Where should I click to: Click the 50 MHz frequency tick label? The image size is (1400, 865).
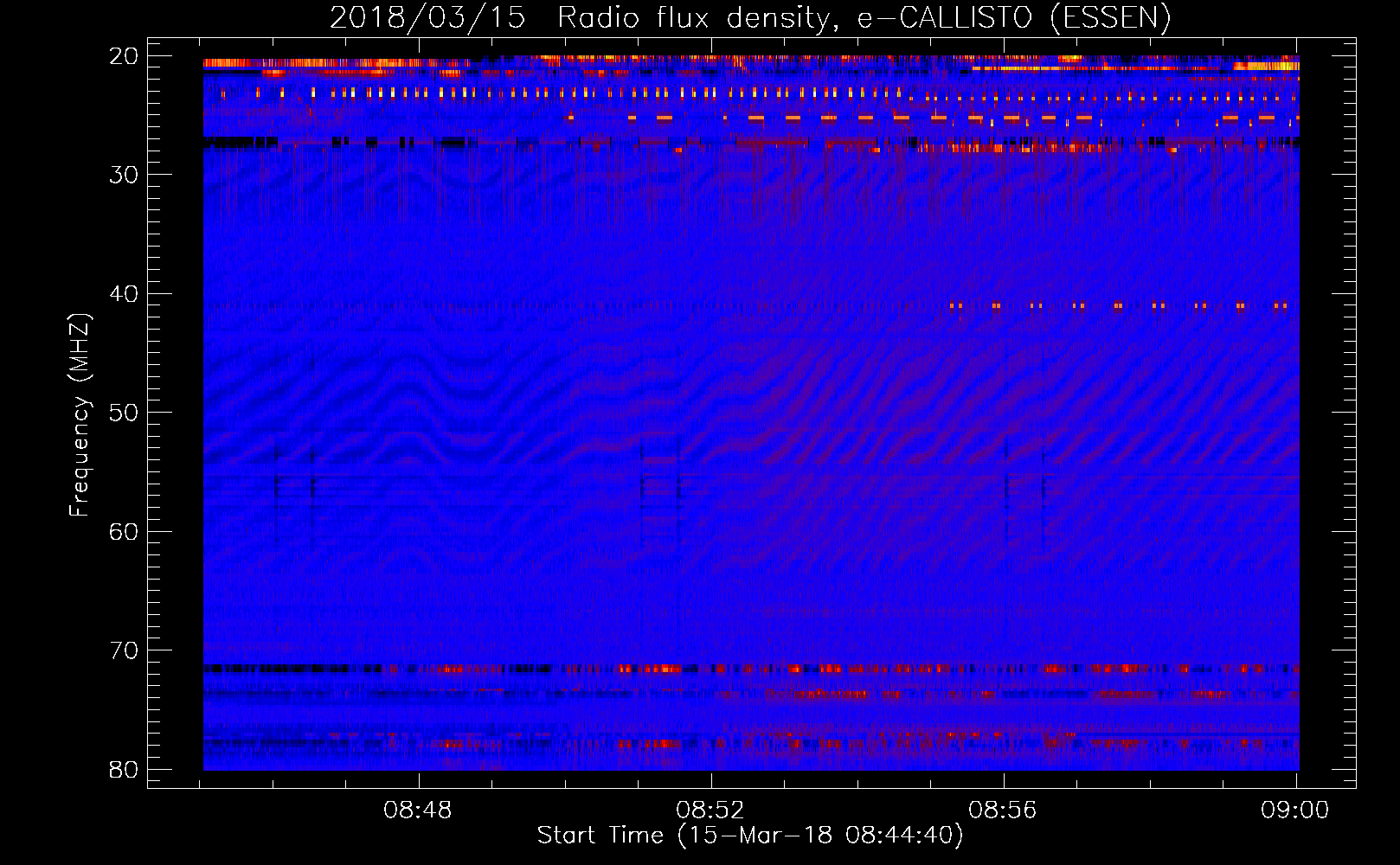(x=124, y=413)
